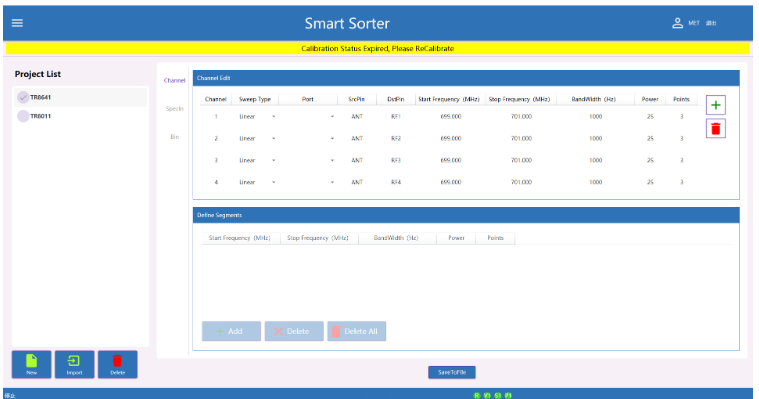The height and width of the screenshot is (399, 759).
Task: Click the Channel column header
Action: pyautogui.click(x=215, y=99)
